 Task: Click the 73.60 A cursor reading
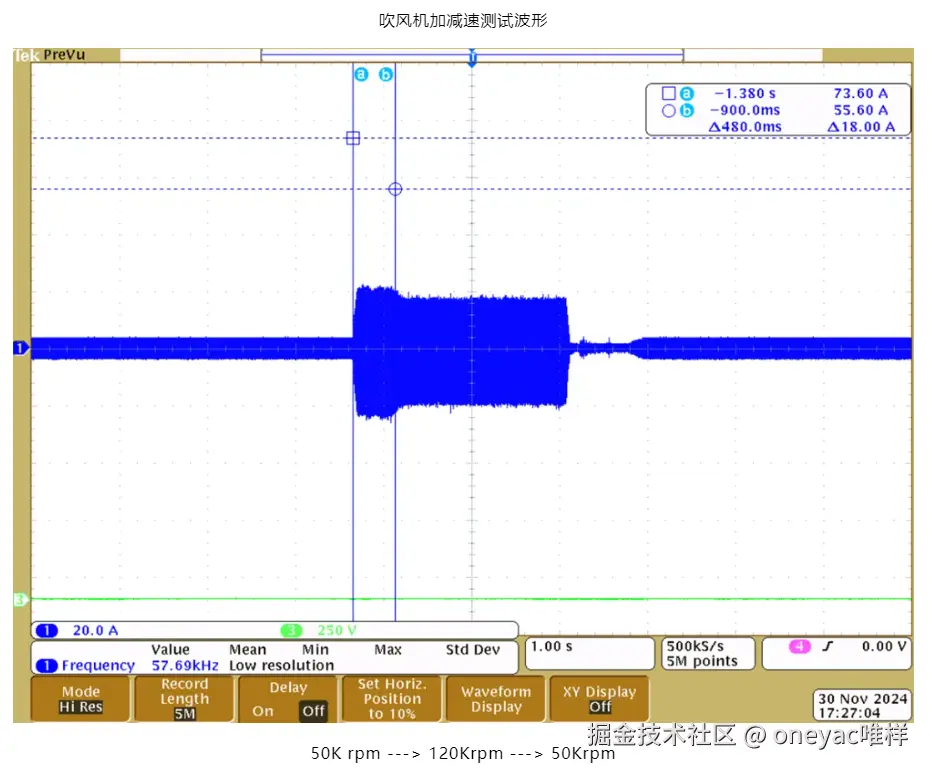point(861,94)
